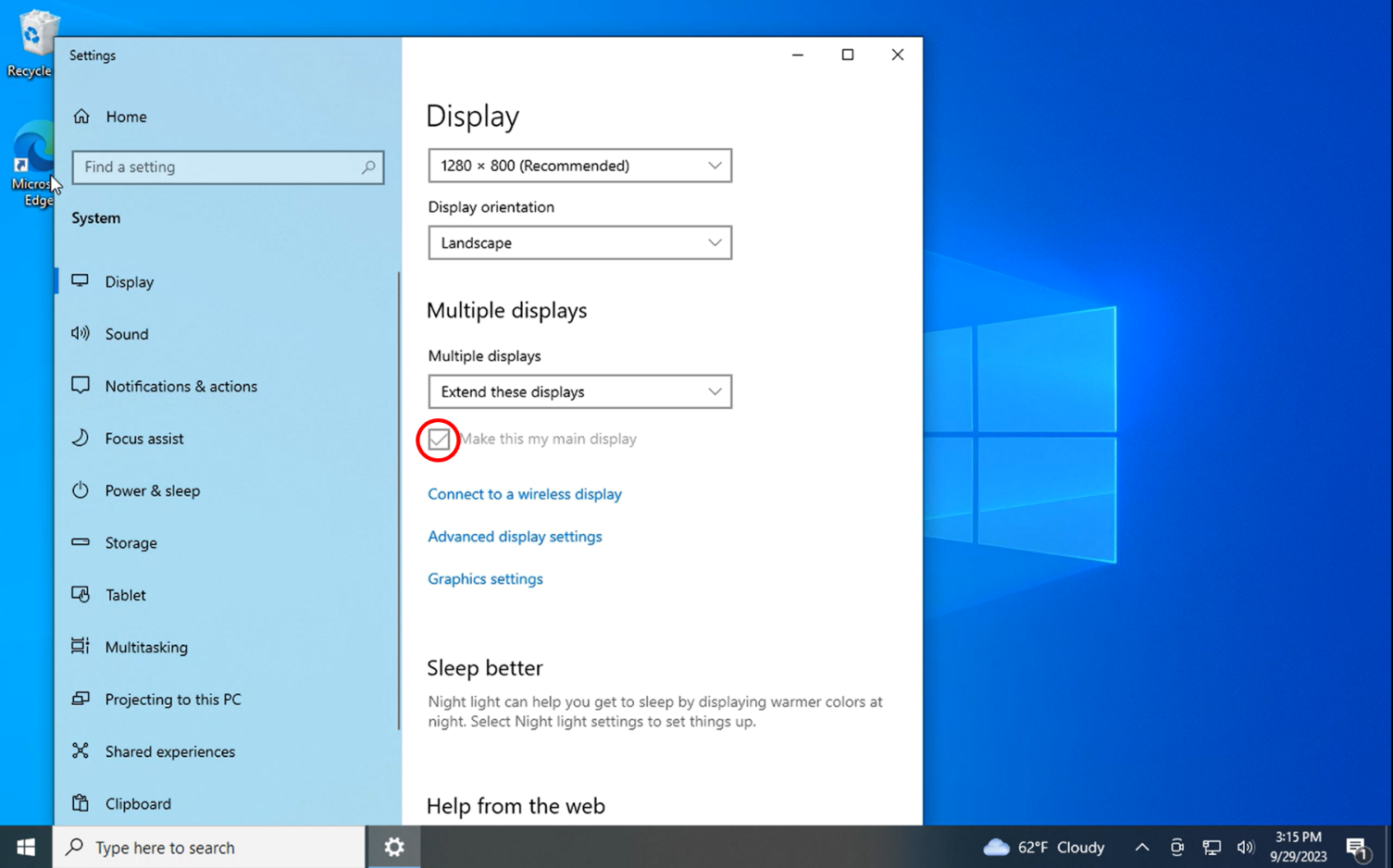The height and width of the screenshot is (868, 1393).
Task: Enable Make this my main display
Action: 438,440
